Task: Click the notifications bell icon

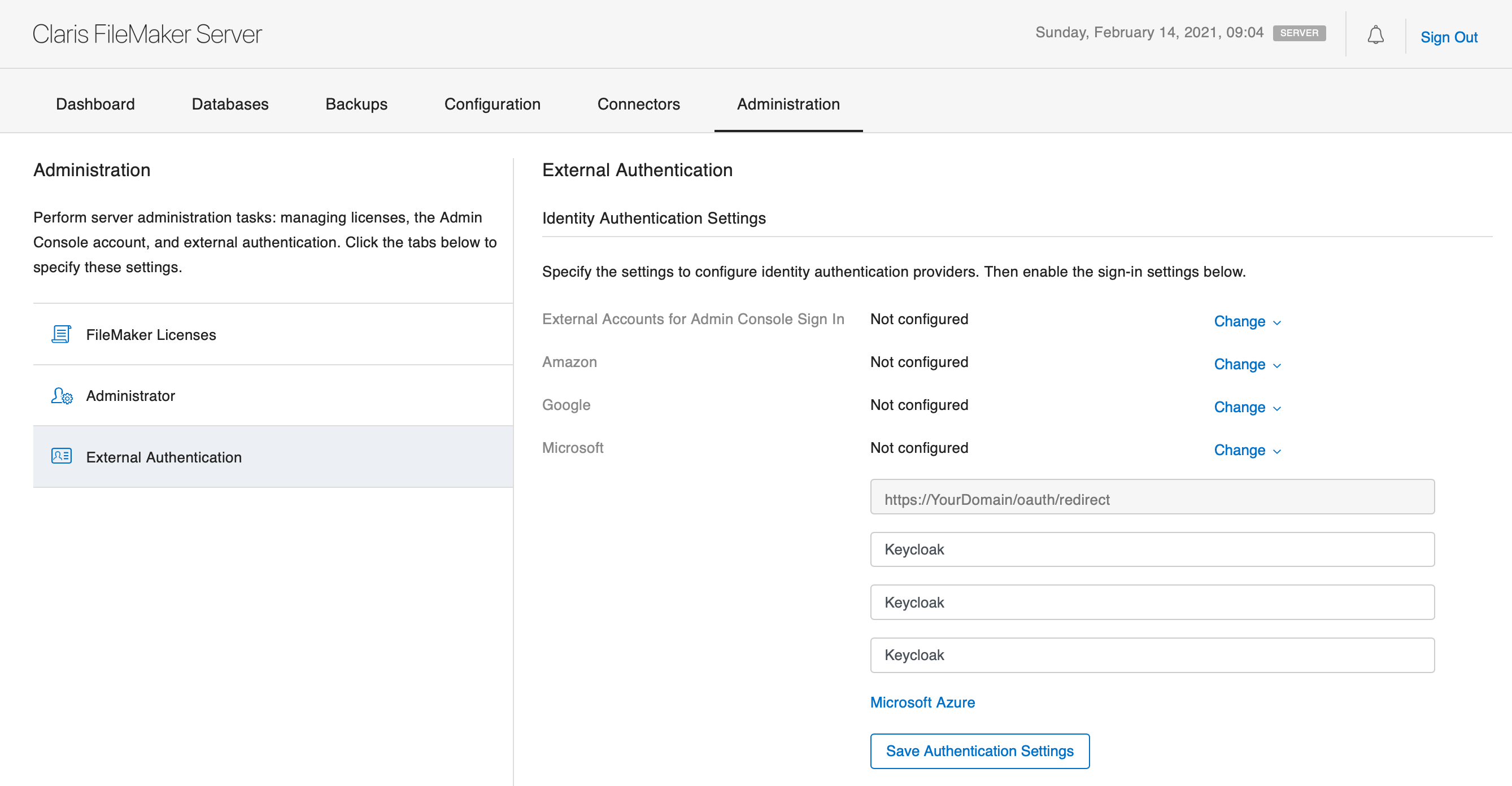Action: click(x=1375, y=35)
